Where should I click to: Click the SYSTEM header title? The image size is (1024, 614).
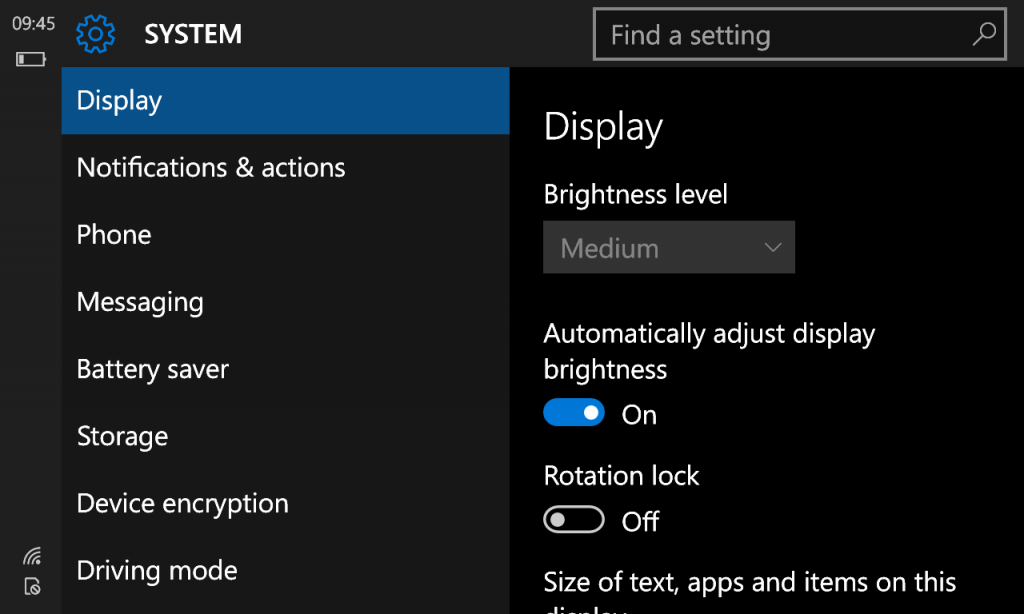click(193, 34)
